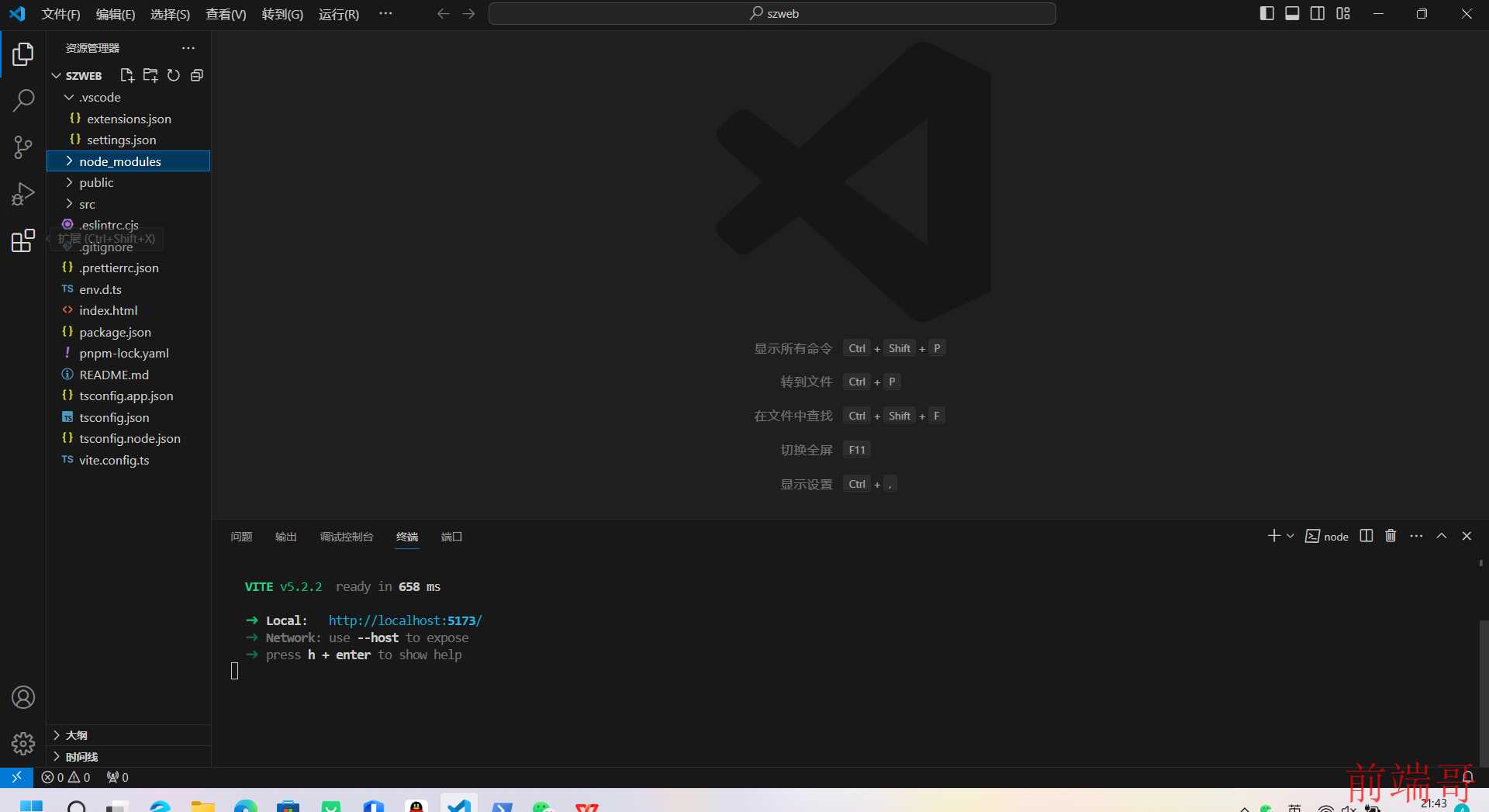Add a new terminal

pos(1273,536)
